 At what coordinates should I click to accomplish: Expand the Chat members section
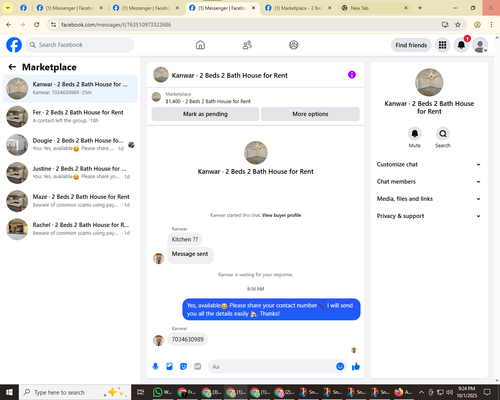(x=429, y=182)
